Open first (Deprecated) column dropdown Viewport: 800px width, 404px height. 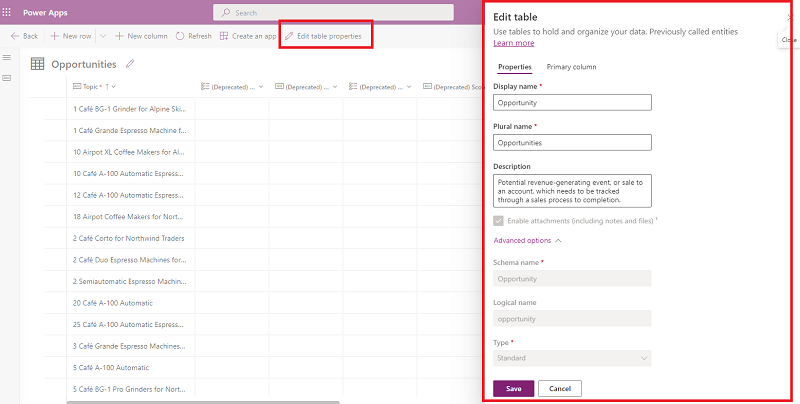261,87
